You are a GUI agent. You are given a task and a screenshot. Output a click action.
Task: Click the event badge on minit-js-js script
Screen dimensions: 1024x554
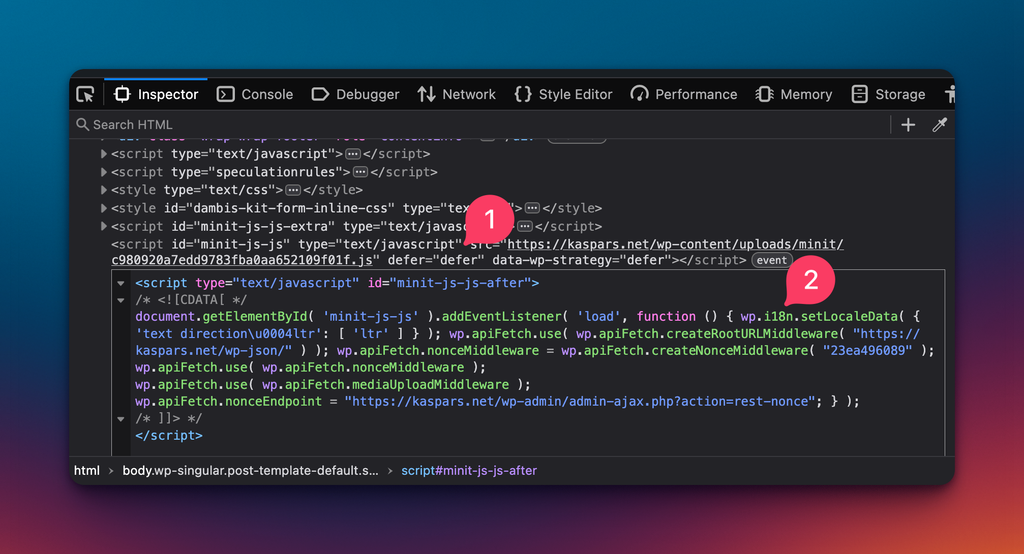pos(771,261)
